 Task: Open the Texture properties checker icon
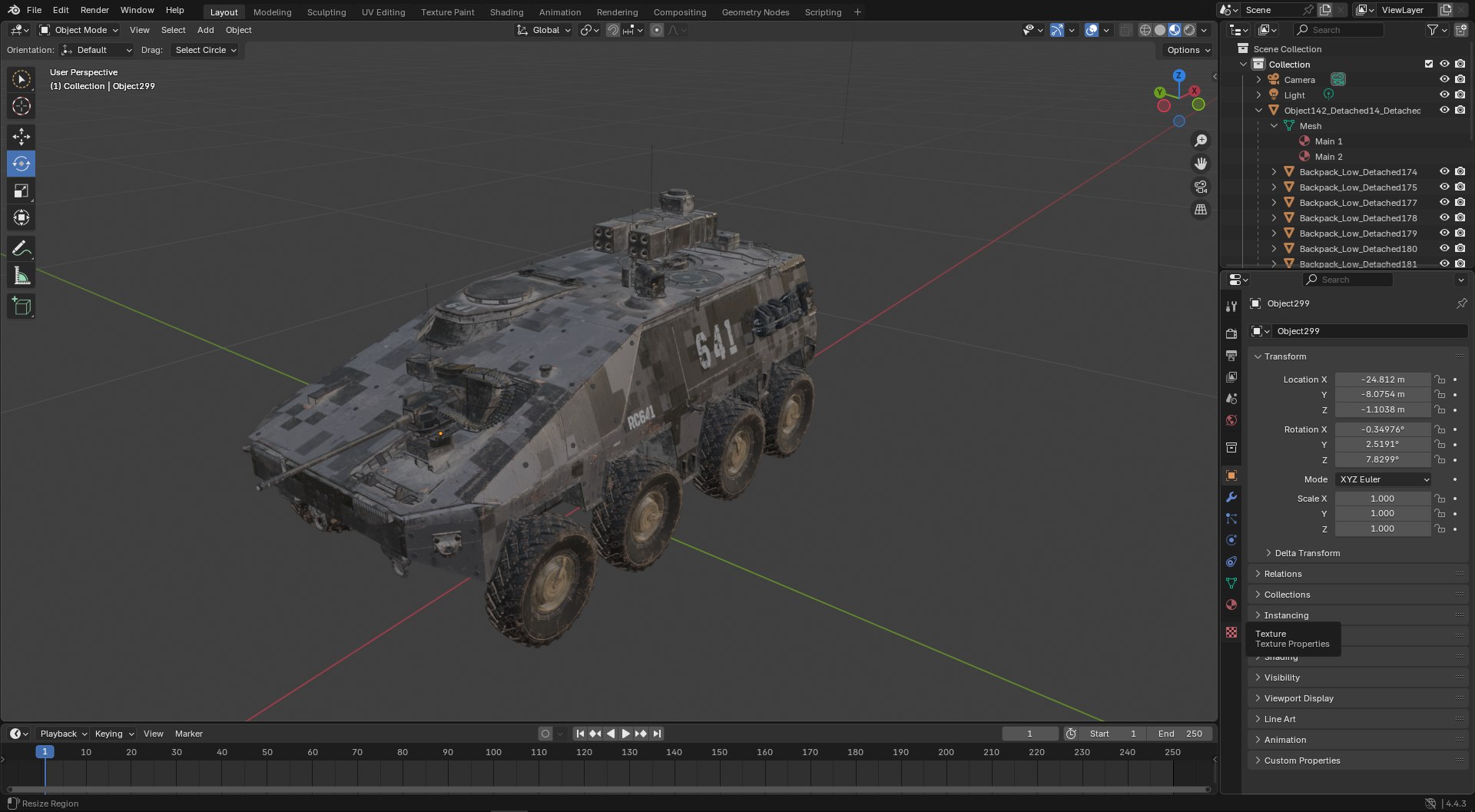tap(1231, 632)
